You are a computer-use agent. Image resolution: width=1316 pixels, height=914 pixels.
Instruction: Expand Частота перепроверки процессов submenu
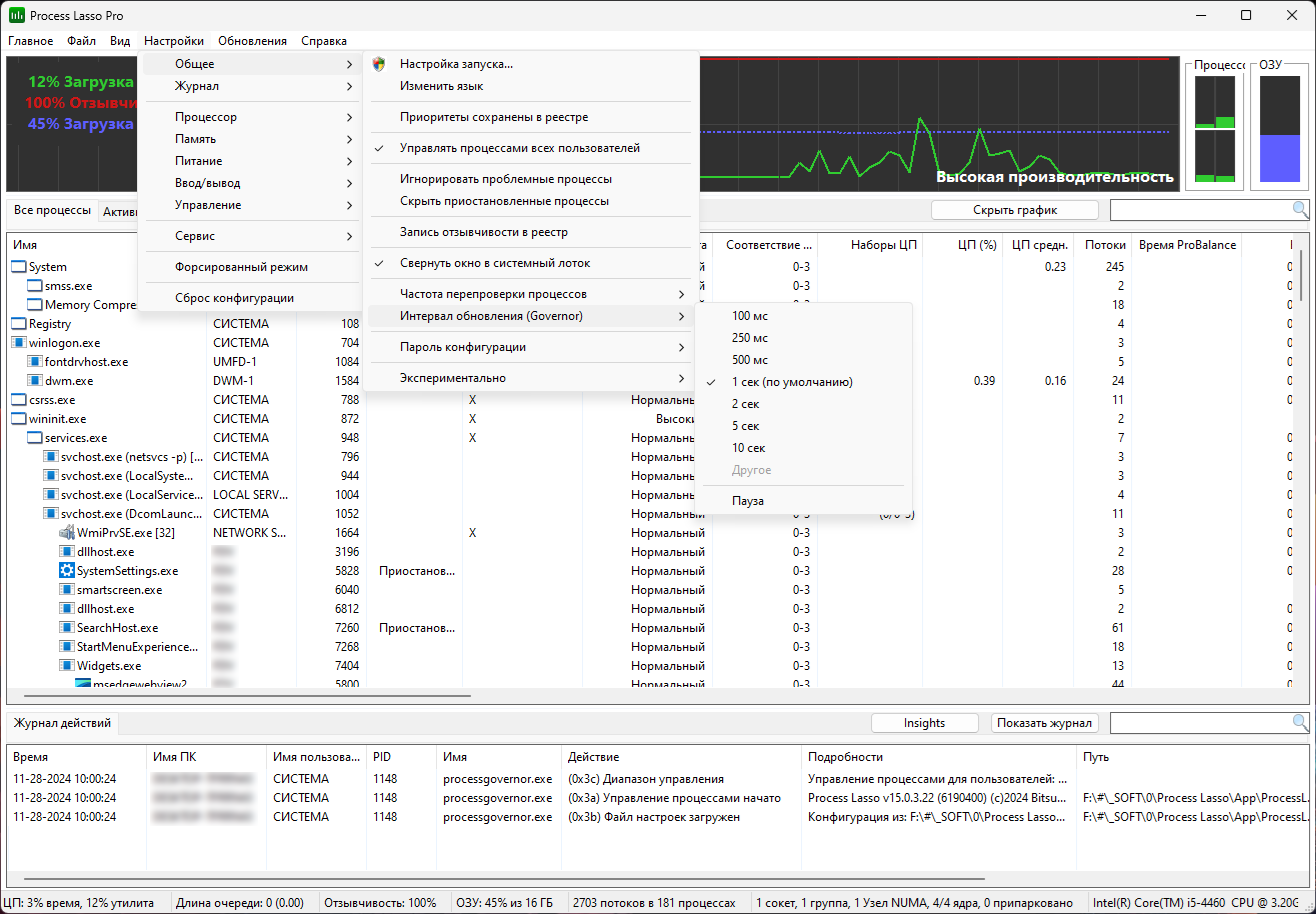[x=531, y=294]
